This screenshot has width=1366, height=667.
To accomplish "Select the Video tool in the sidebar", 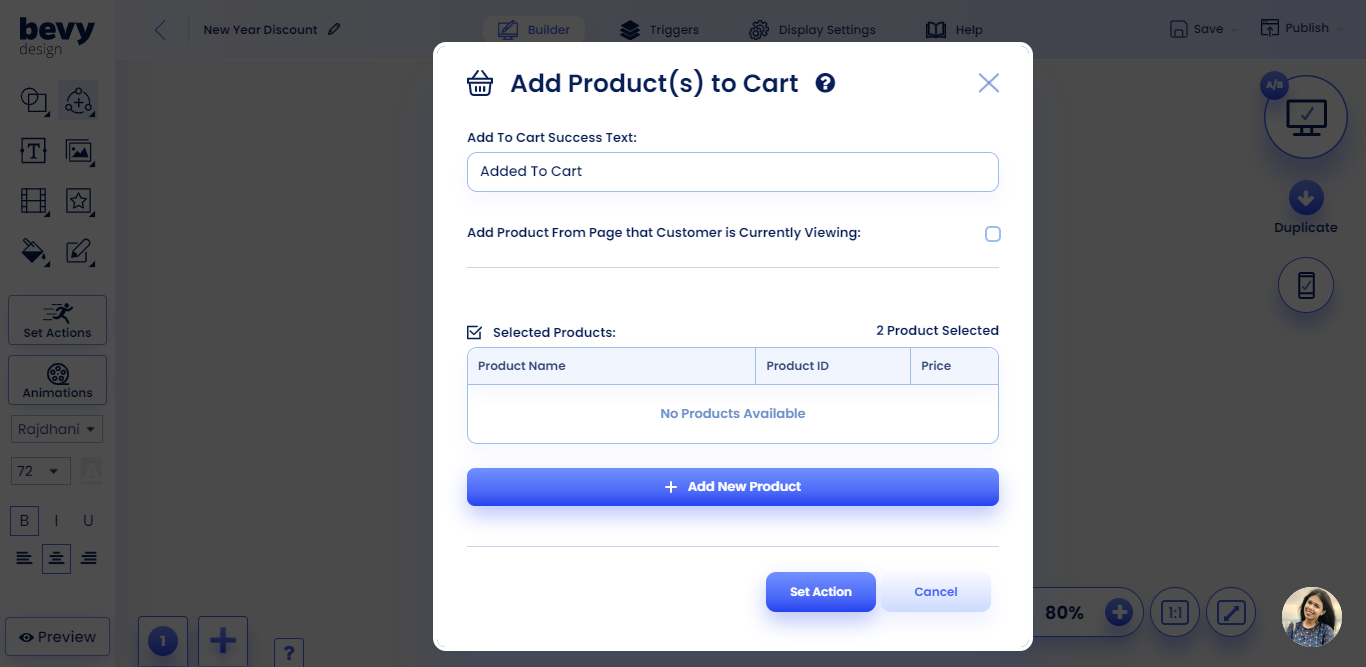I will (34, 201).
